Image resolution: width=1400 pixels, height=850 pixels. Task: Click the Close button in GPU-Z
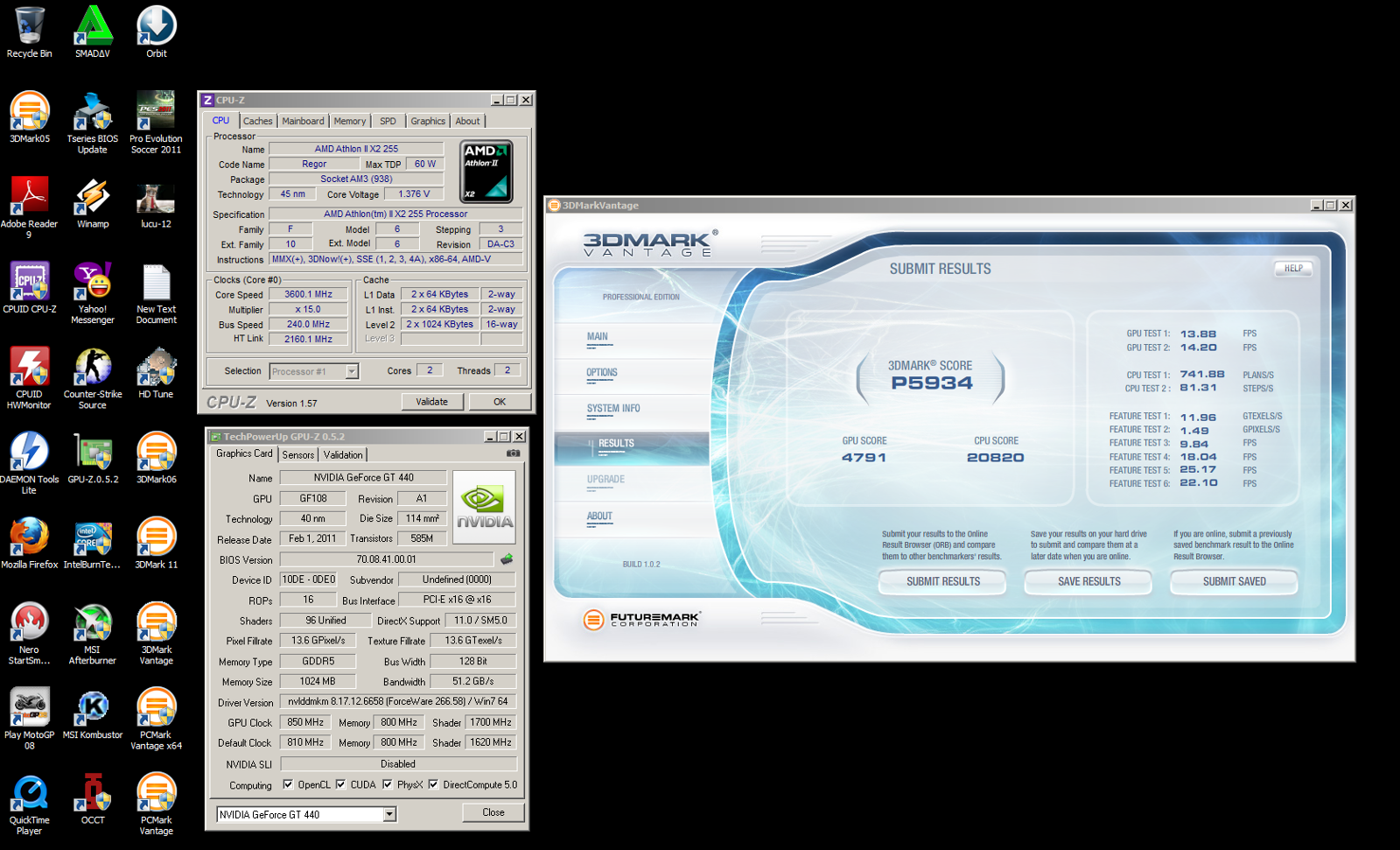(x=493, y=812)
